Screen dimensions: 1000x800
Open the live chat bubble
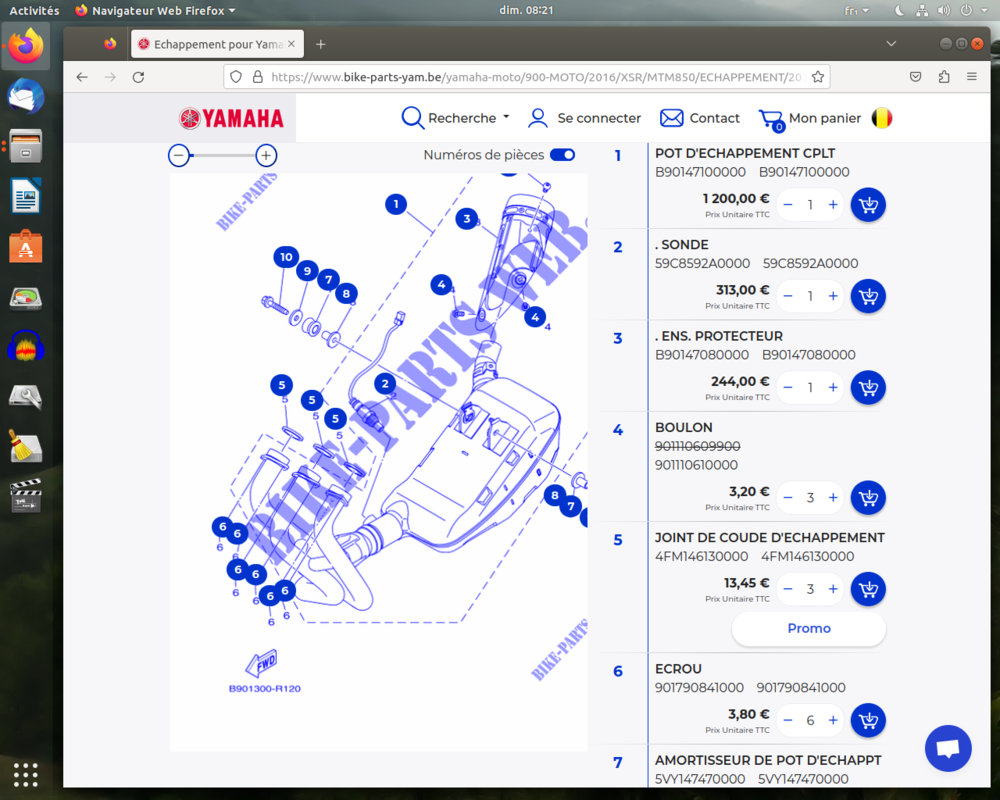click(948, 748)
